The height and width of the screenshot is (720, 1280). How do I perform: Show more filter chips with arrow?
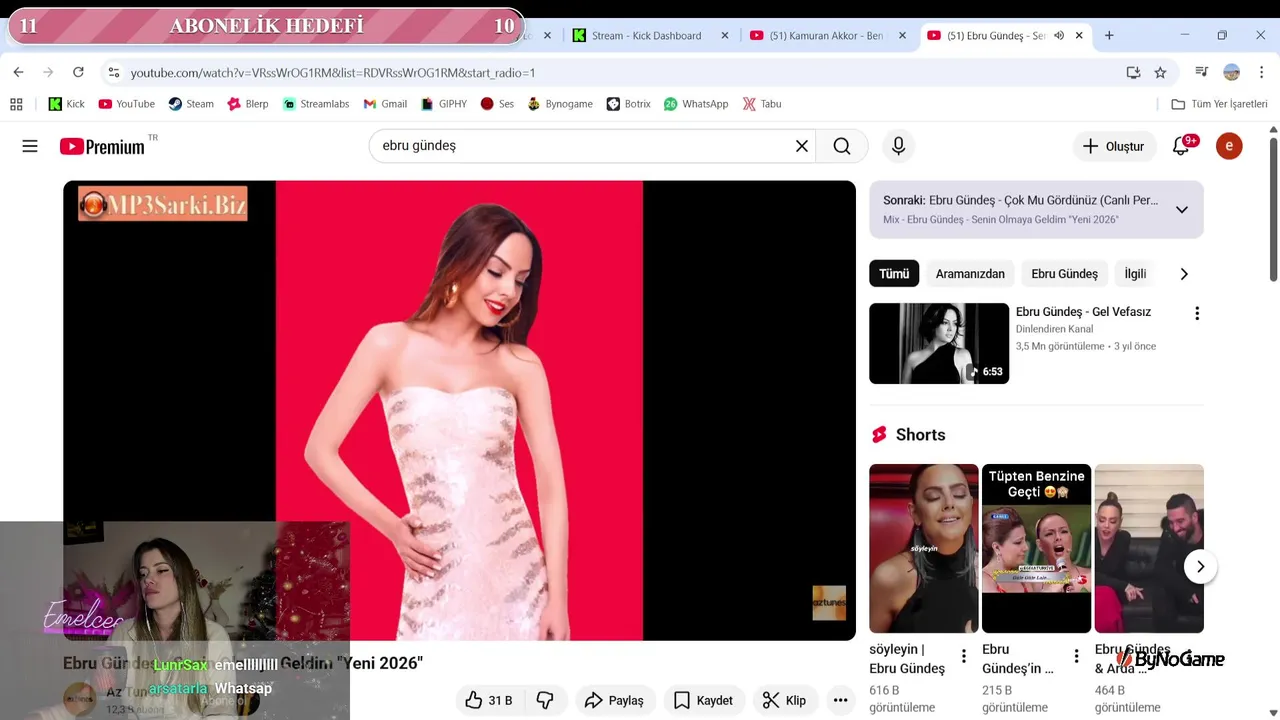(x=1184, y=273)
